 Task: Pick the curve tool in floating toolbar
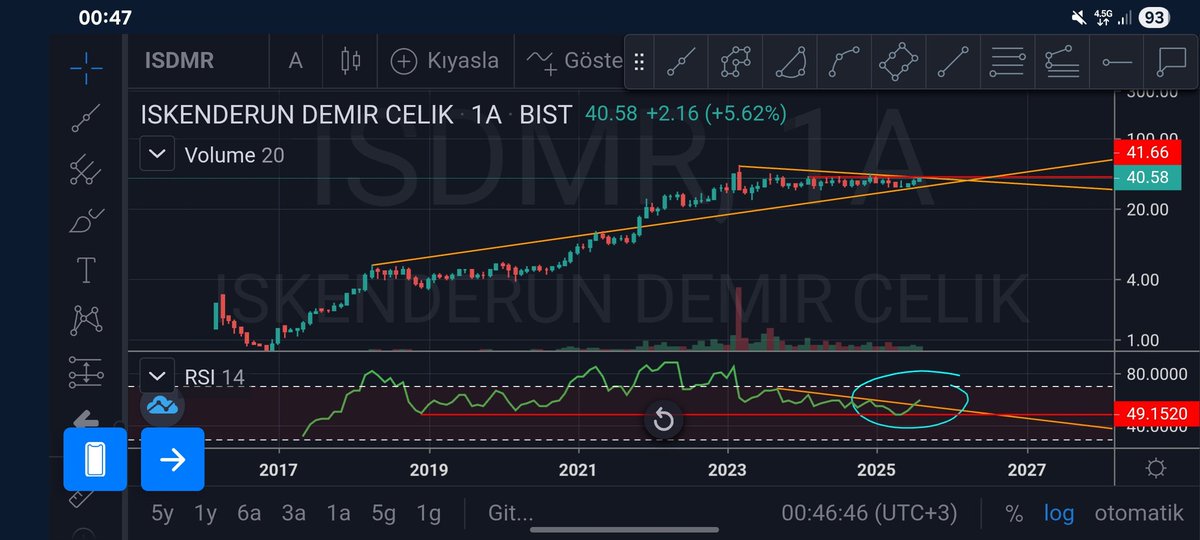click(844, 62)
